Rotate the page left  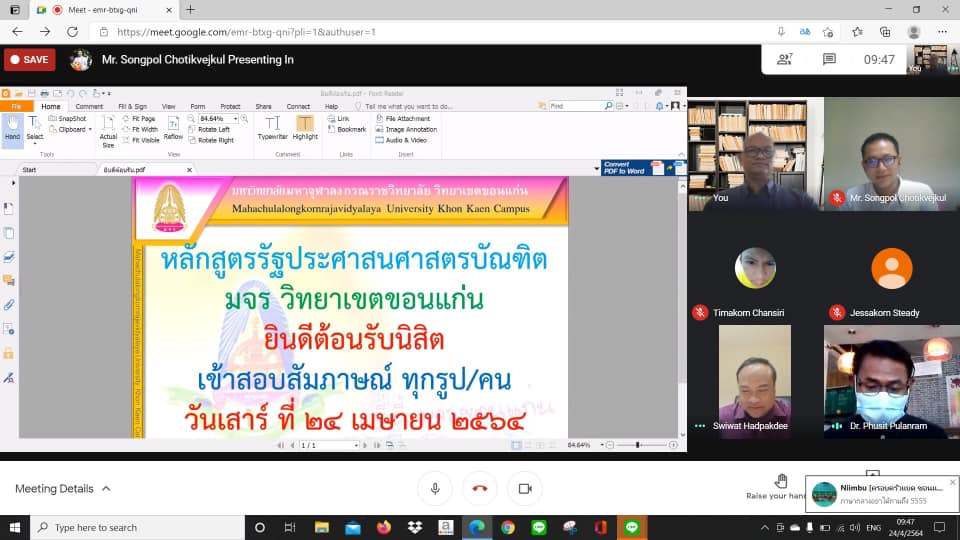pos(209,130)
